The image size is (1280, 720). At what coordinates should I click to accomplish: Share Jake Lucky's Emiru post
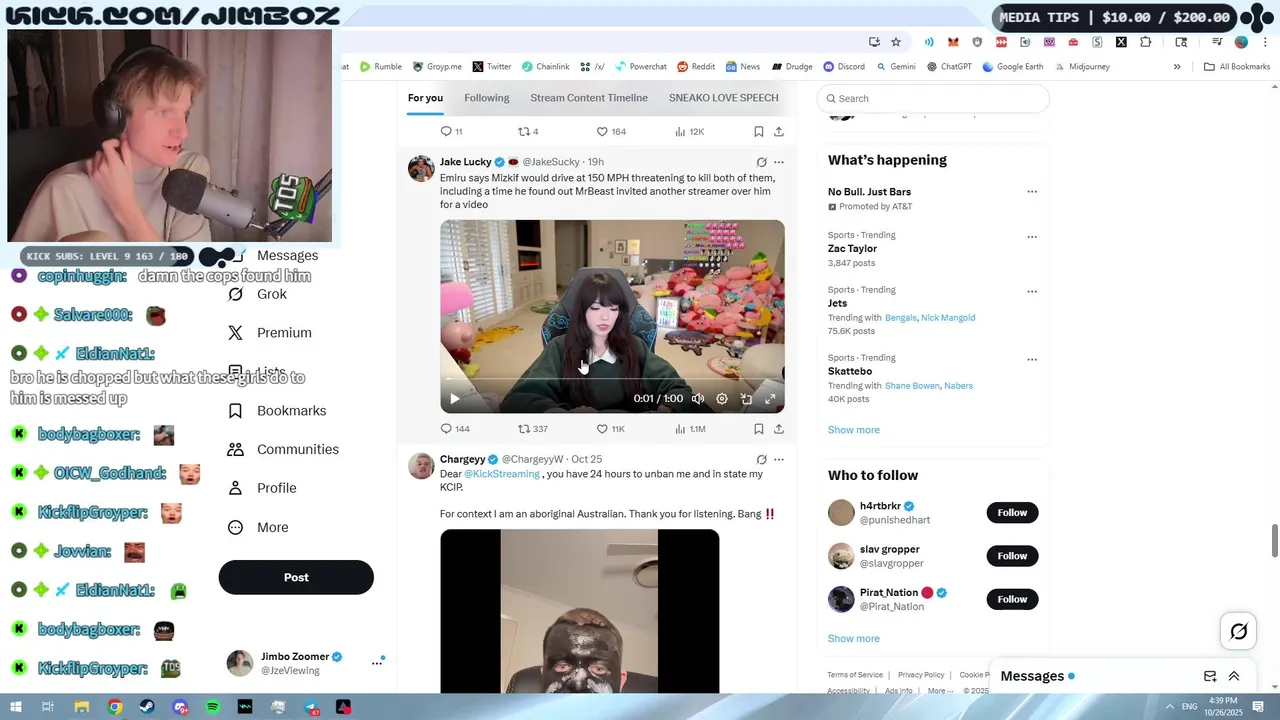[x=779, y=429]
